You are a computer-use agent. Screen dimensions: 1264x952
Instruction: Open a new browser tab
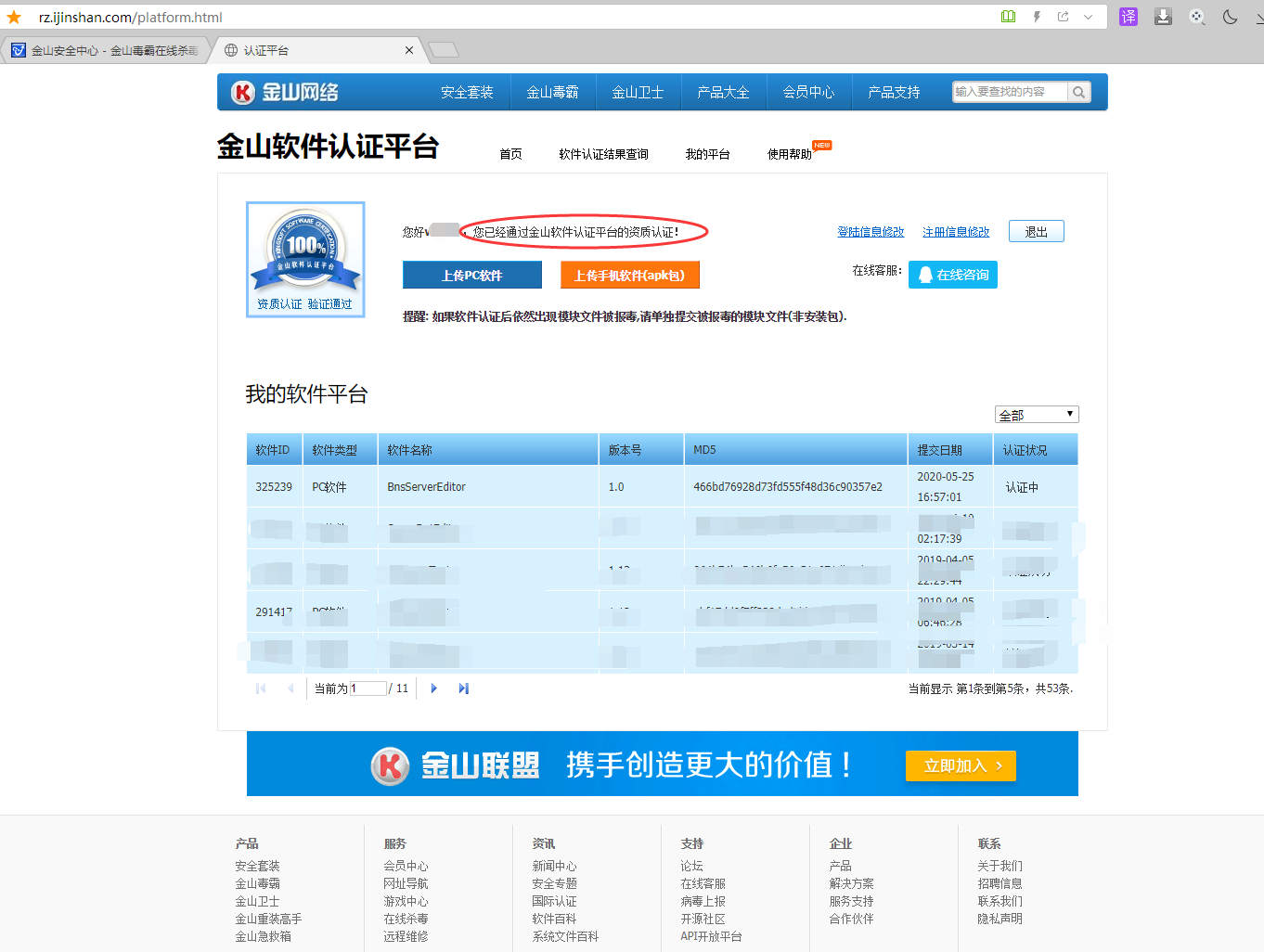(444, 50)
